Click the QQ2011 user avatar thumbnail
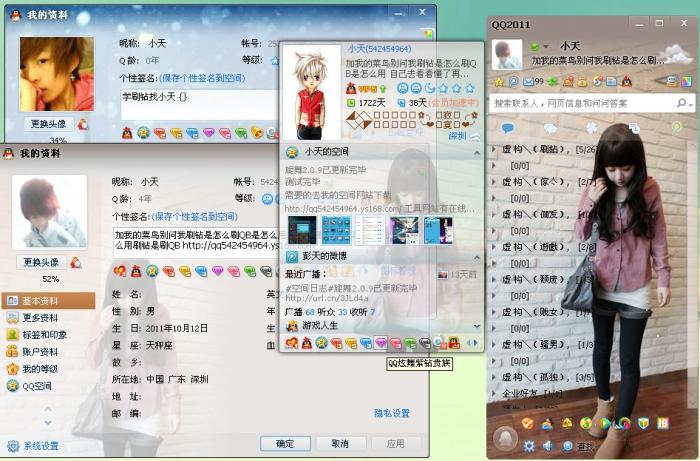Screen dimensions: 700x461 coord(507,54)
